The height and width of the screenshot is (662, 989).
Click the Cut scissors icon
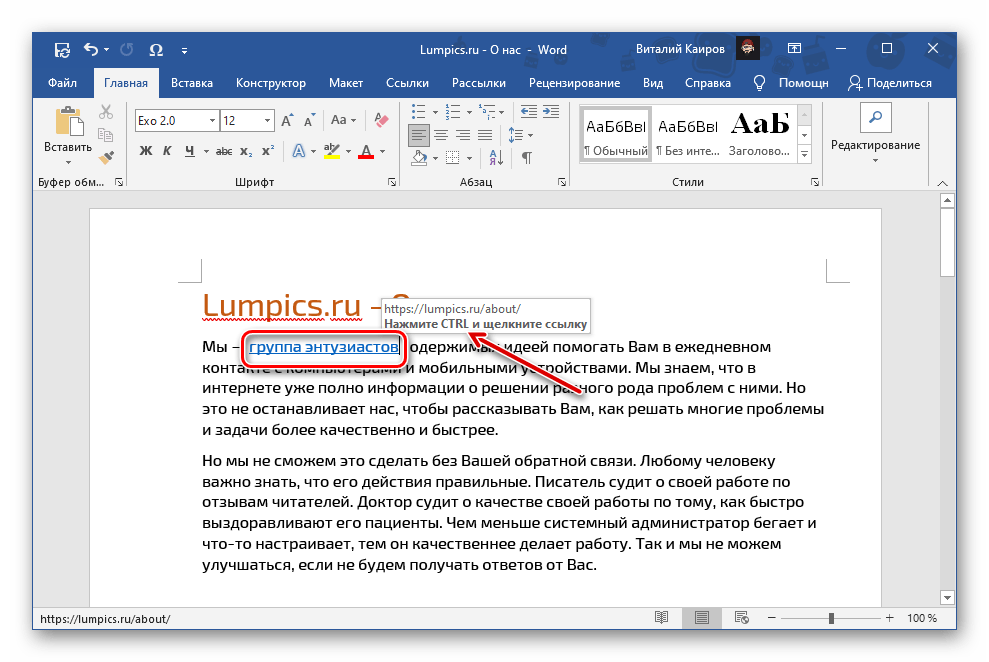(x=106, y=112)
